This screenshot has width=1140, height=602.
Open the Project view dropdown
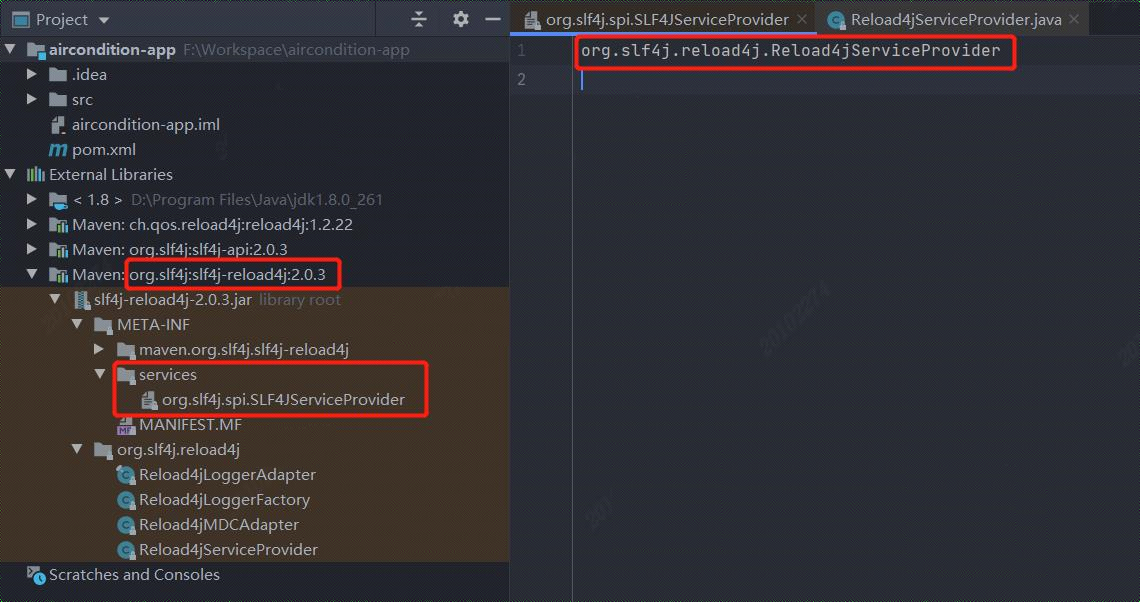click(x=104, y=20)
